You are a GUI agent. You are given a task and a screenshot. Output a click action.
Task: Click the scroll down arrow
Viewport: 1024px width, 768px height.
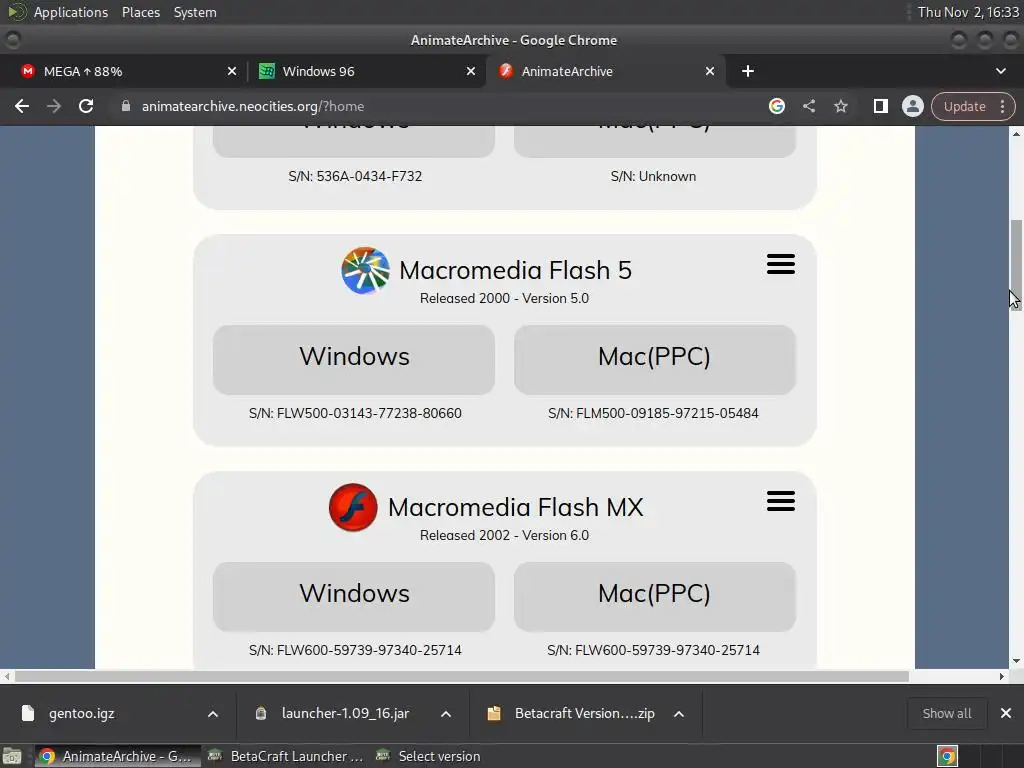point(1016,662)
